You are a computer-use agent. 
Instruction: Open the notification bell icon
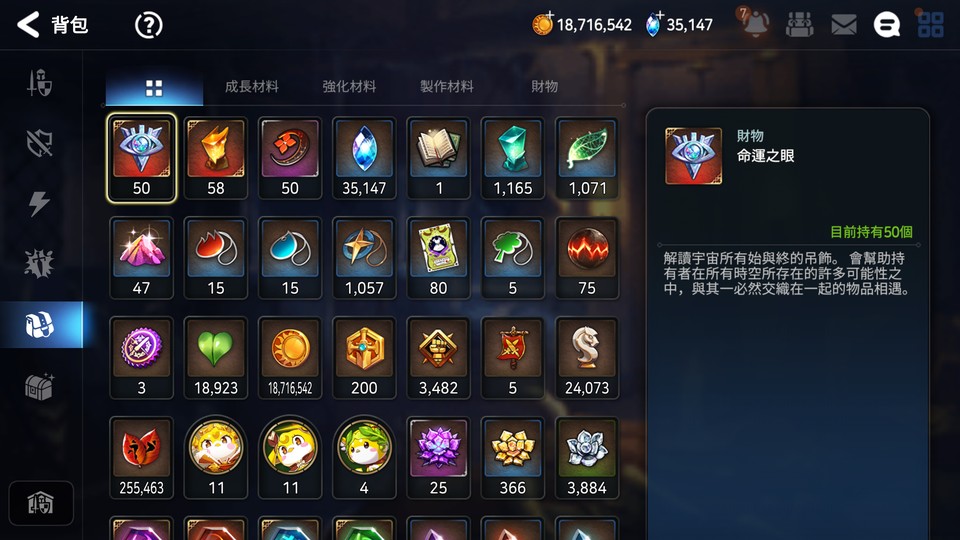(755, 23)
